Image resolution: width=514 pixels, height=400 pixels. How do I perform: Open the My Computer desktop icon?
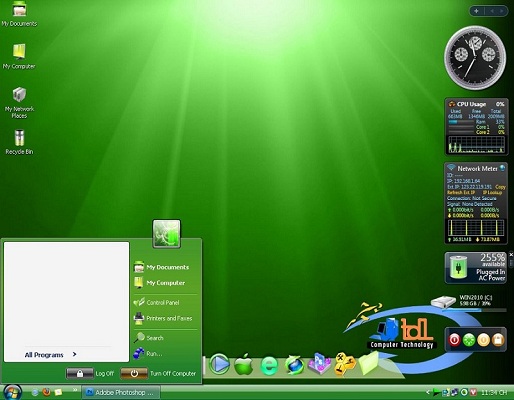coord(19,57)
